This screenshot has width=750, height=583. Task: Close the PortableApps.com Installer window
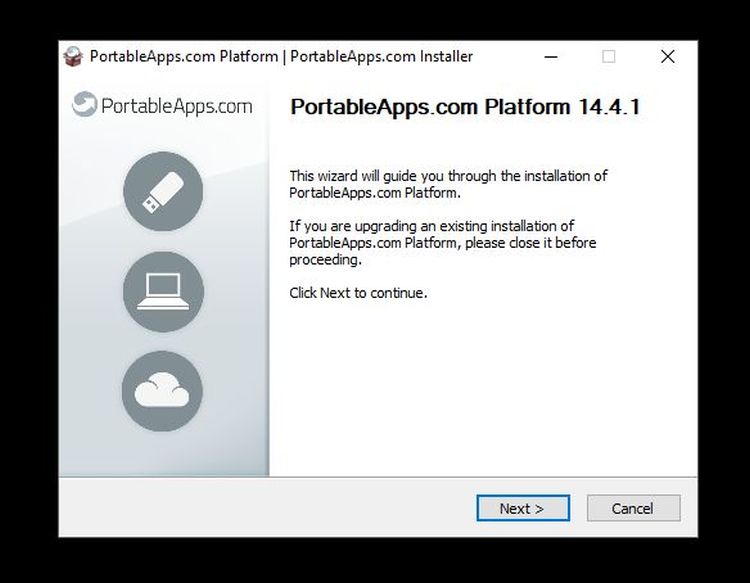point(668,56)
